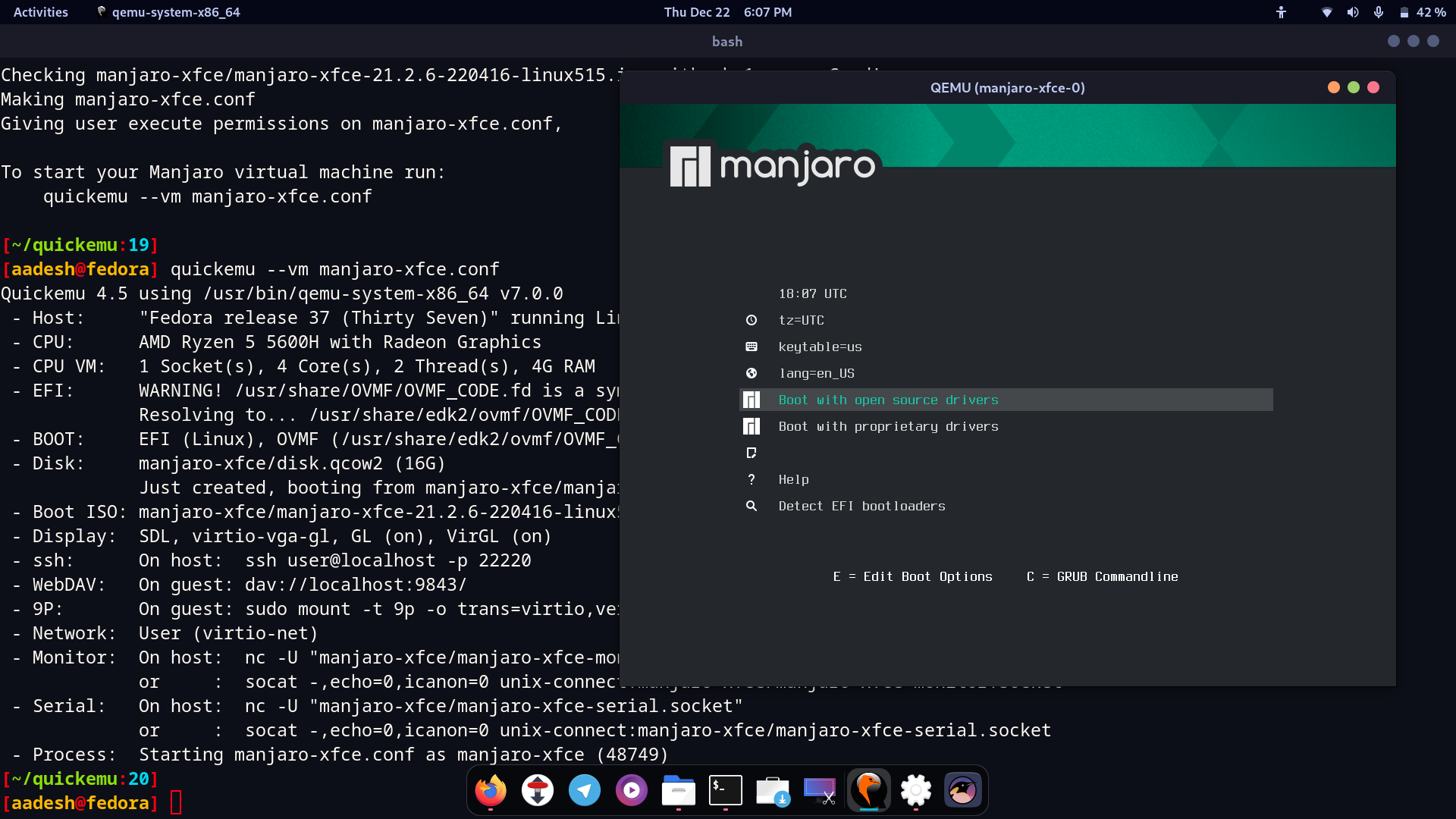Viewport: 1456px width, 819px height.
Task: Select the tz=UTC clock icon
Action: [x=752, y=319]
